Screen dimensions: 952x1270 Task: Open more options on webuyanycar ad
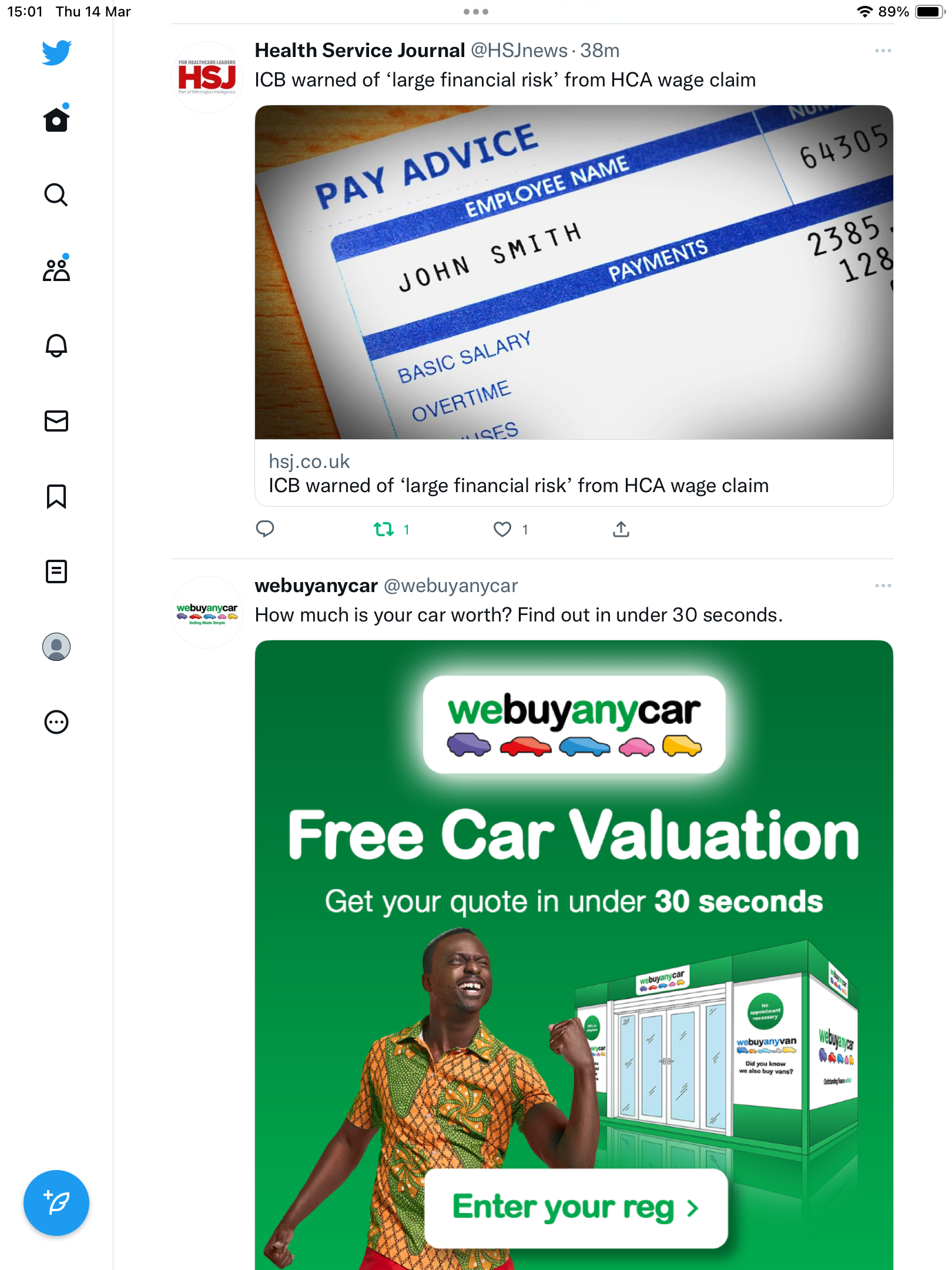tap(883, 586)
